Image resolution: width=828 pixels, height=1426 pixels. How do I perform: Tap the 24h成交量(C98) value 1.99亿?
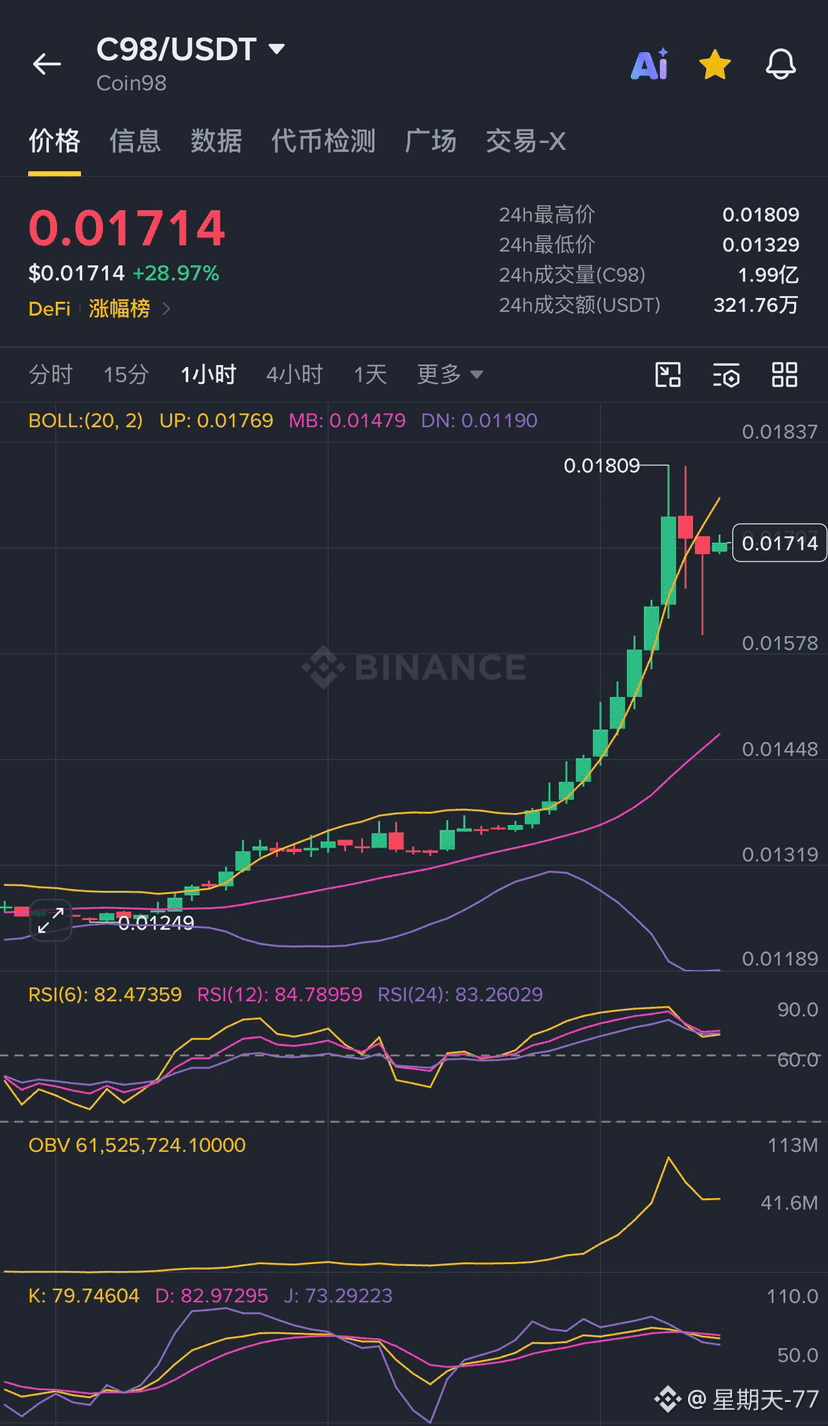[769, 275]
